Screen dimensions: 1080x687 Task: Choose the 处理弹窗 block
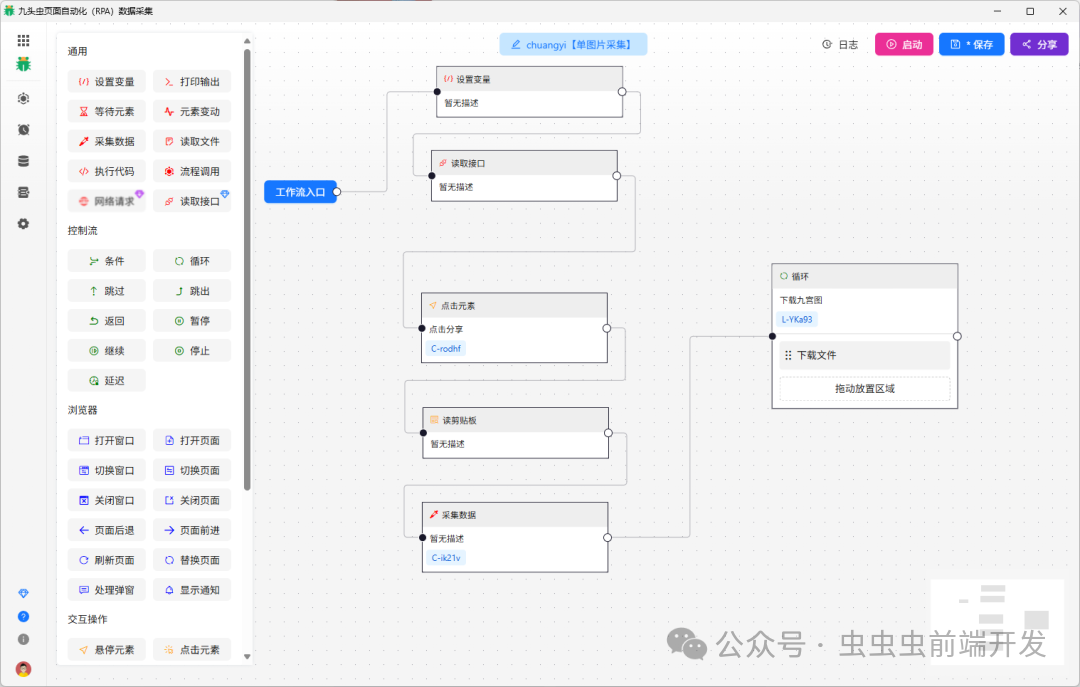point(107,590)
